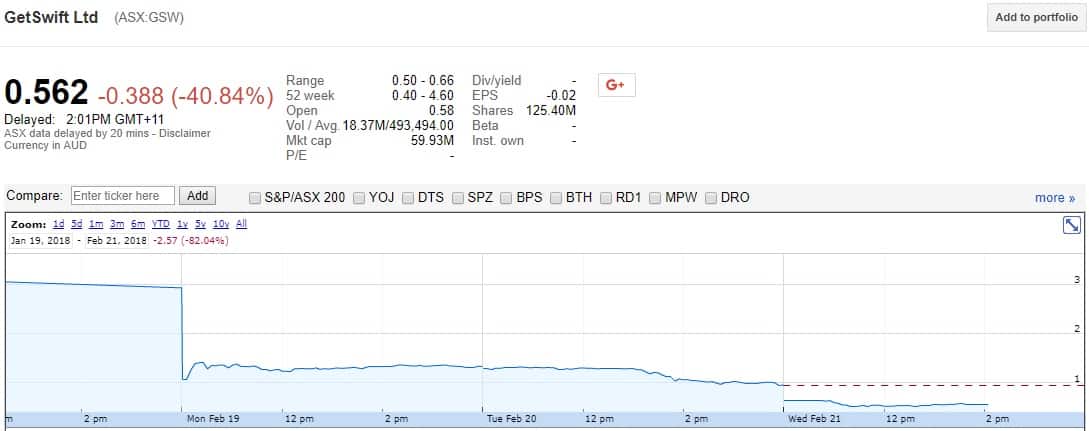Click the Google+ share icon

[x=616, y=85]
